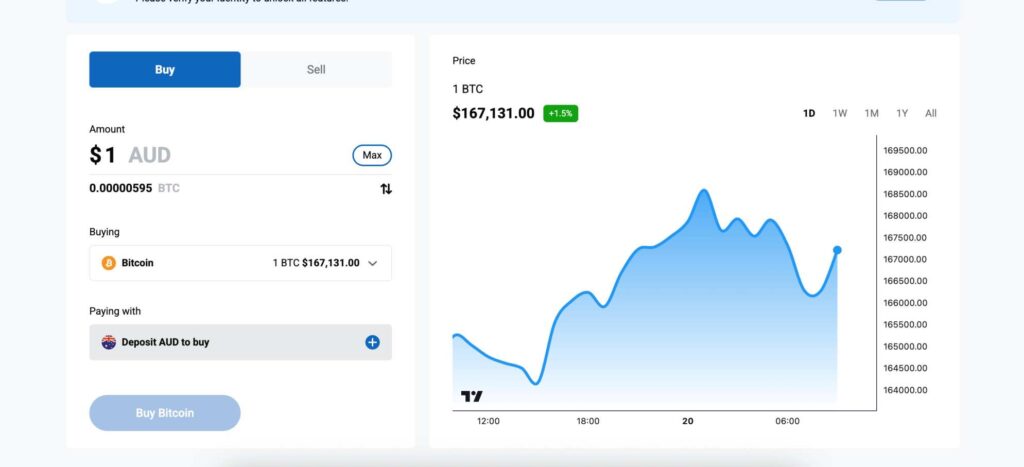Click the Australian flag icon

tap(108, 342)
